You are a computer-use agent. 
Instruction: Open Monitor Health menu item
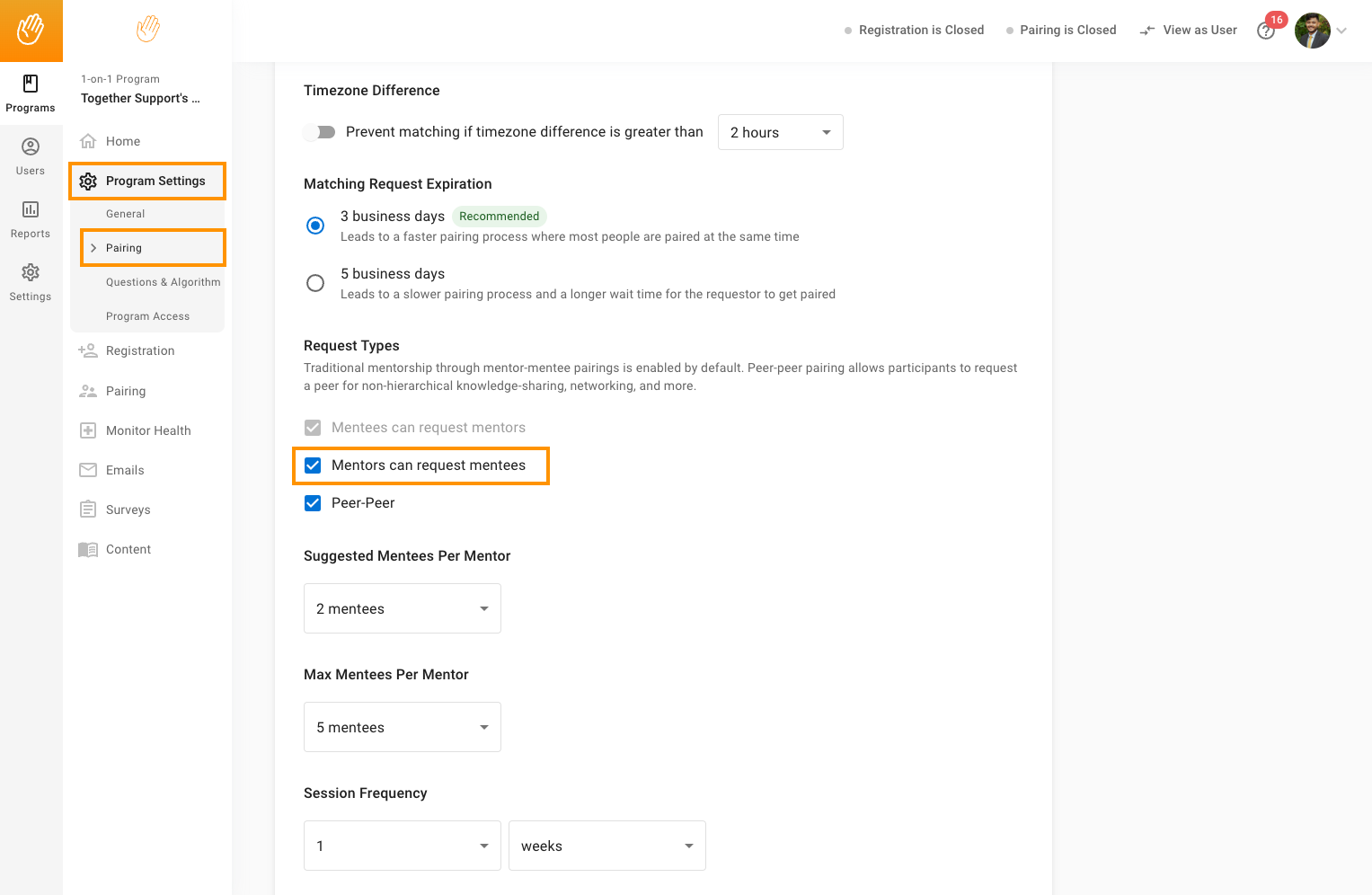point(147,430)
